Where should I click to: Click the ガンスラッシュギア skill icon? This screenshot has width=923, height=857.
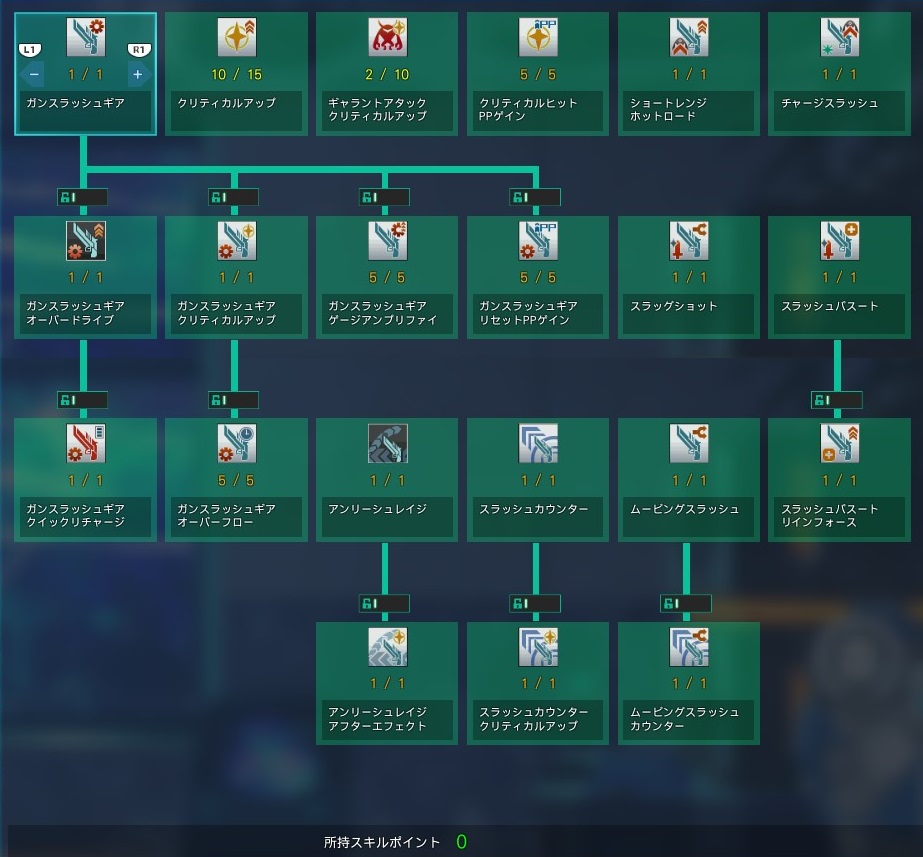coord(85,38)
